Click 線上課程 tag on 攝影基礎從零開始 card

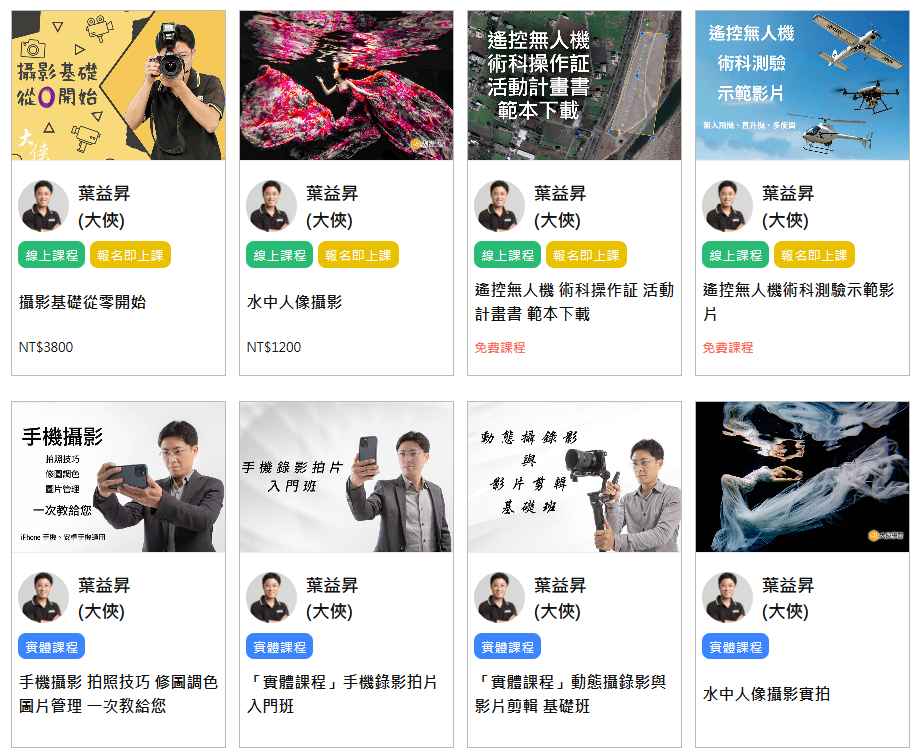click(x=51, y=255)
